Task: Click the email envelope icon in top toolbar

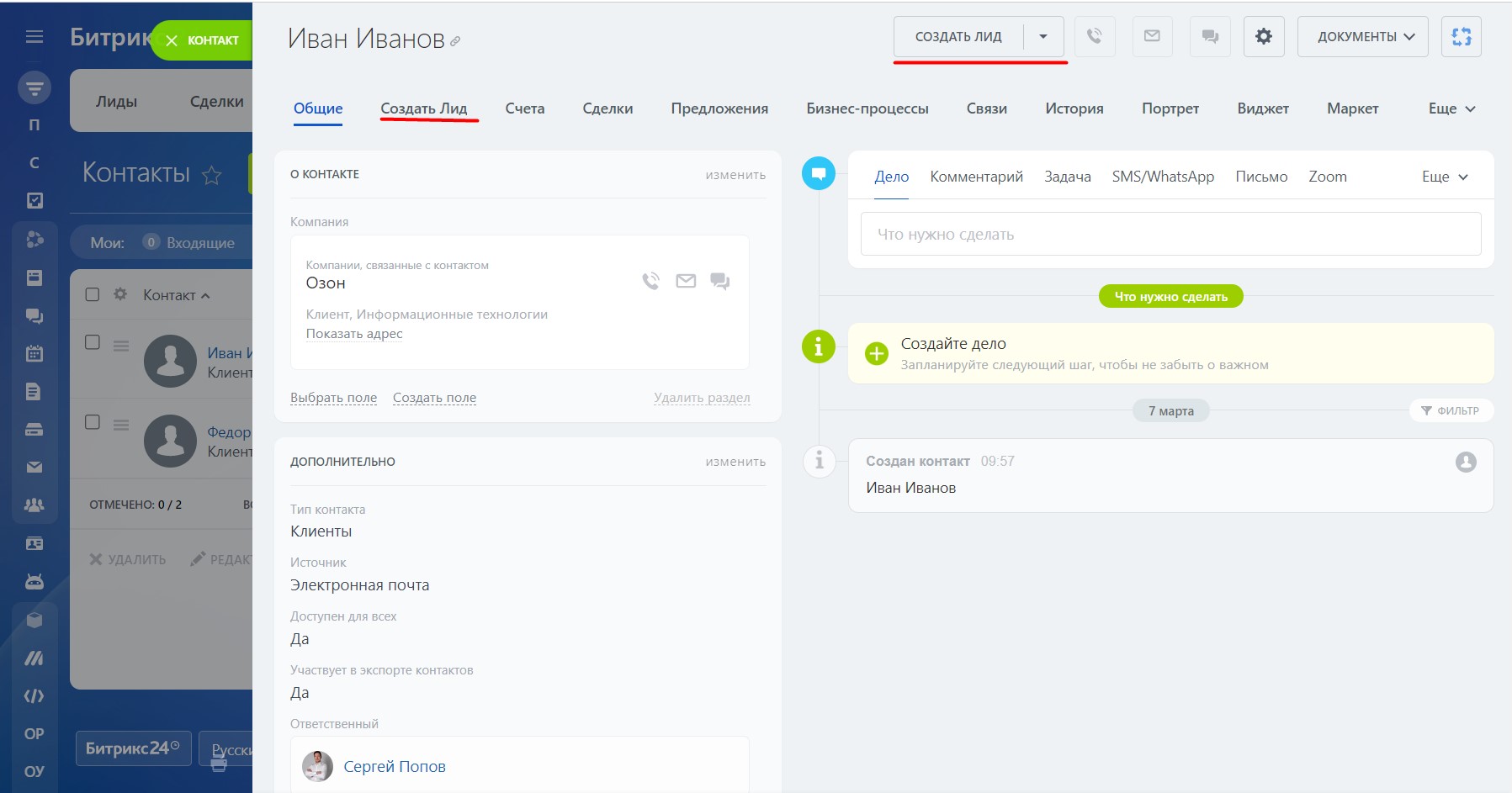Action: click(x=1152, y=36)
